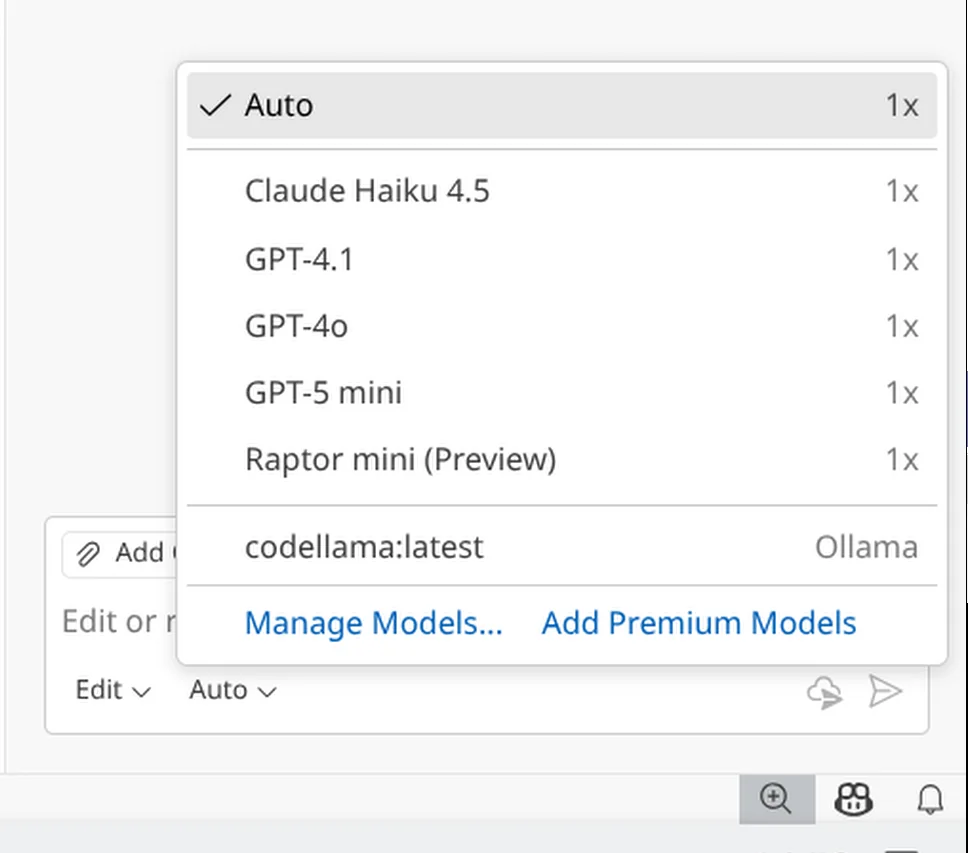Choose Claude Haiku 4.5 model

pyautogui.click(x=367, y=191)
